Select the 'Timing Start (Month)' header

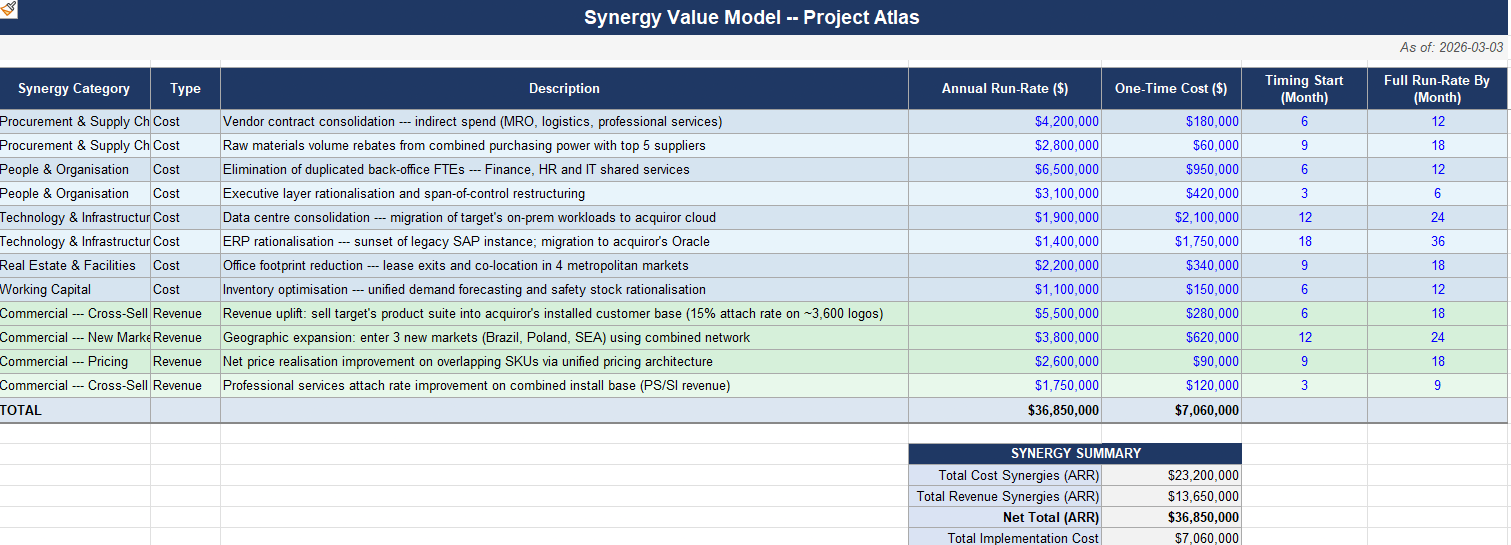(1304, 89)
